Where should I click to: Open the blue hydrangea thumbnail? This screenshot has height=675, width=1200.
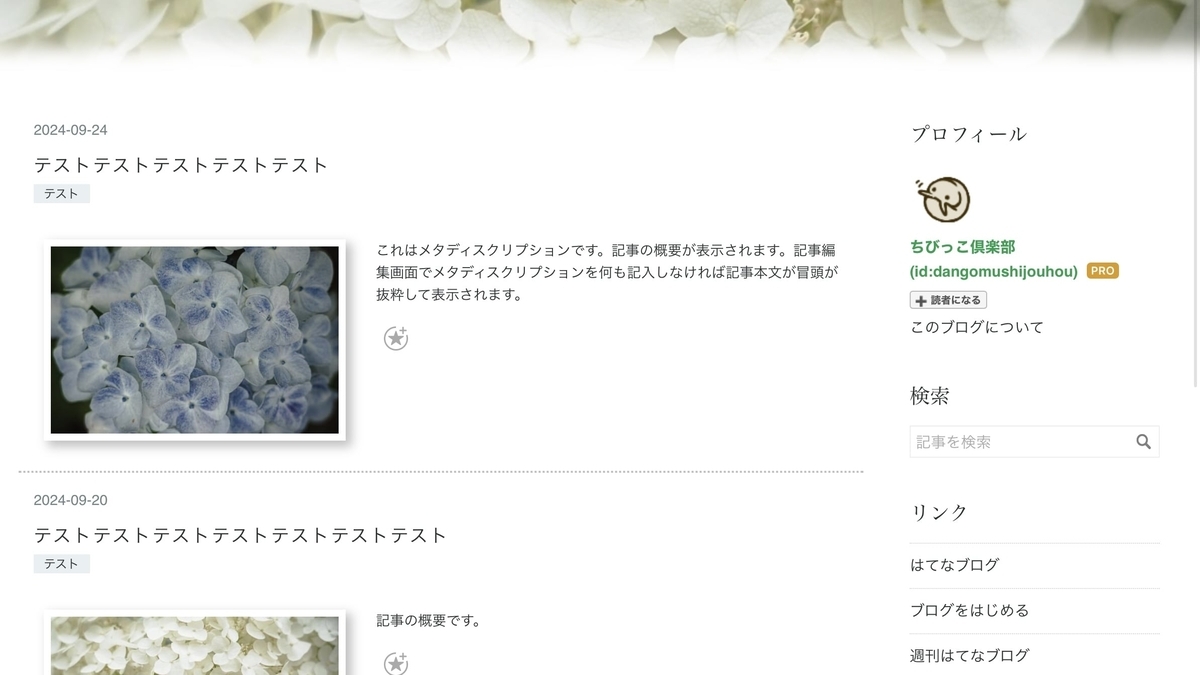(195, 340)
